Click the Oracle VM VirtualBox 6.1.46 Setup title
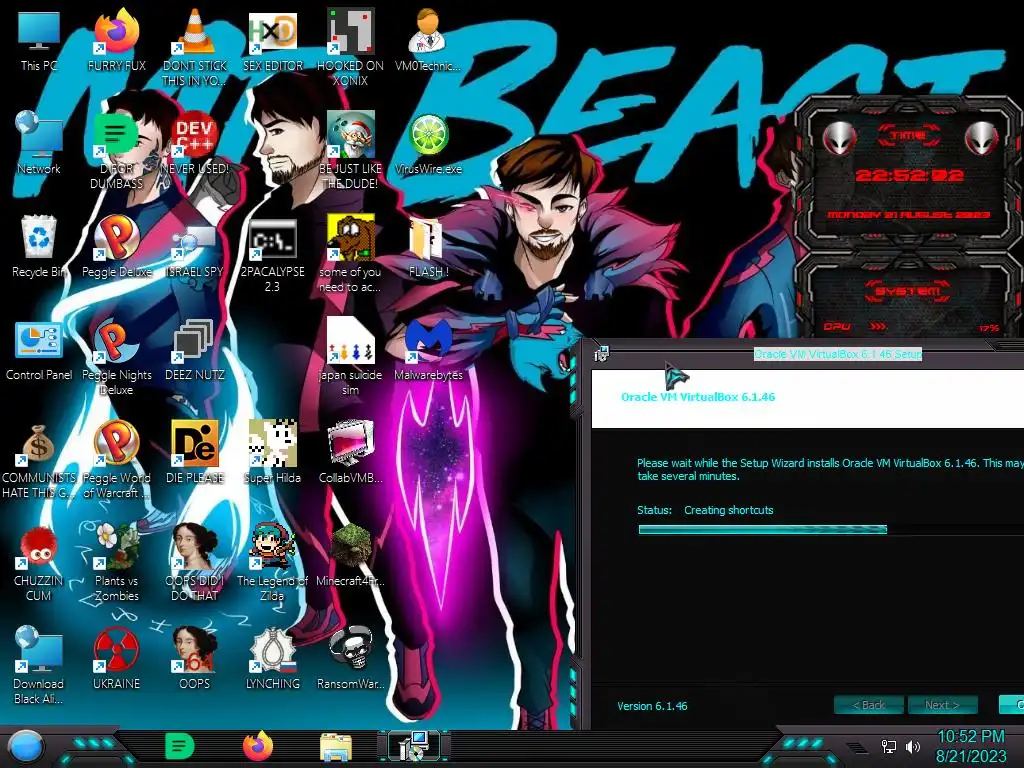 click(x=838, y=354)
